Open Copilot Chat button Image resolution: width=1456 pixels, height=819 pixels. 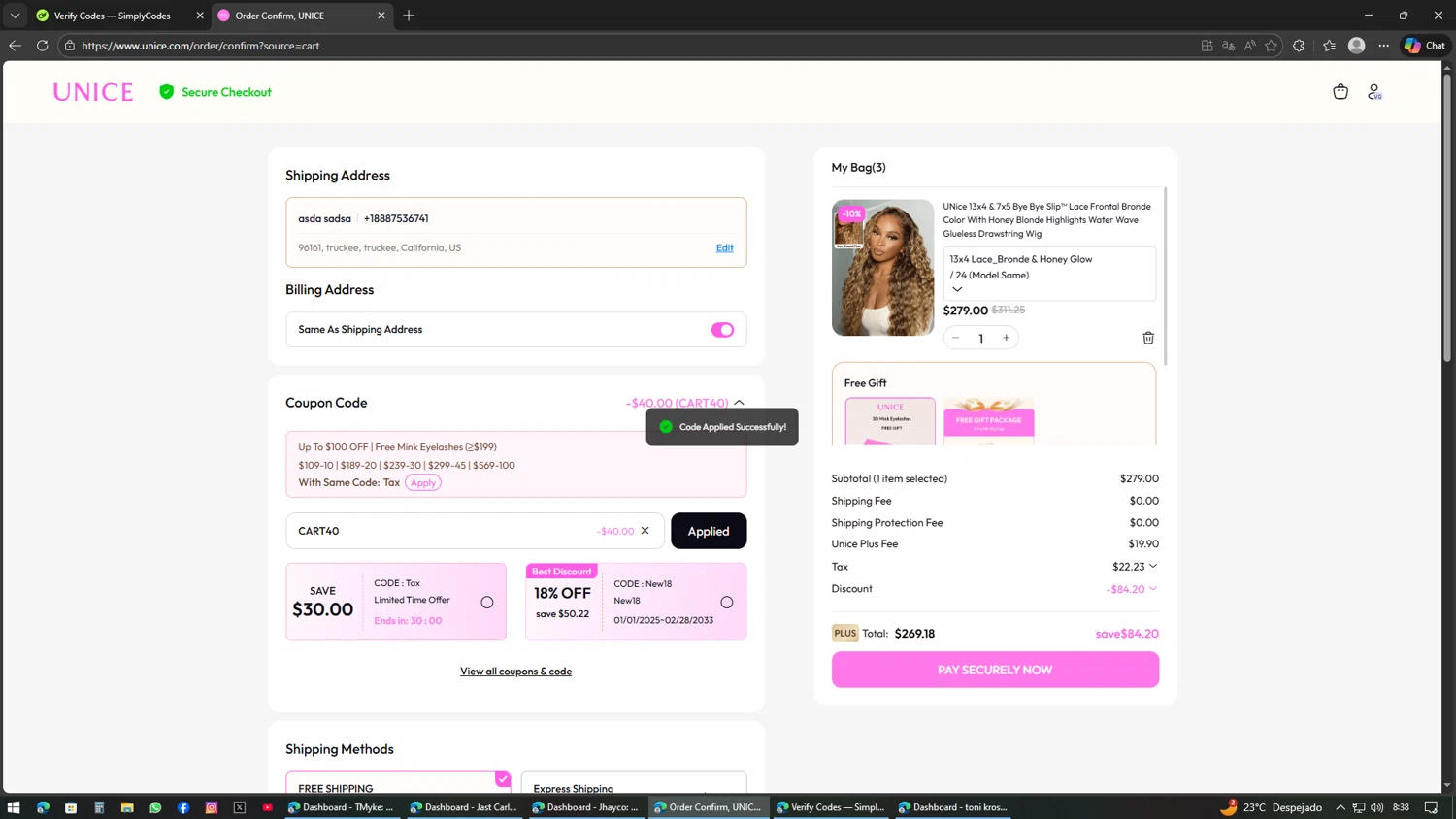[x=1425, y=46]
